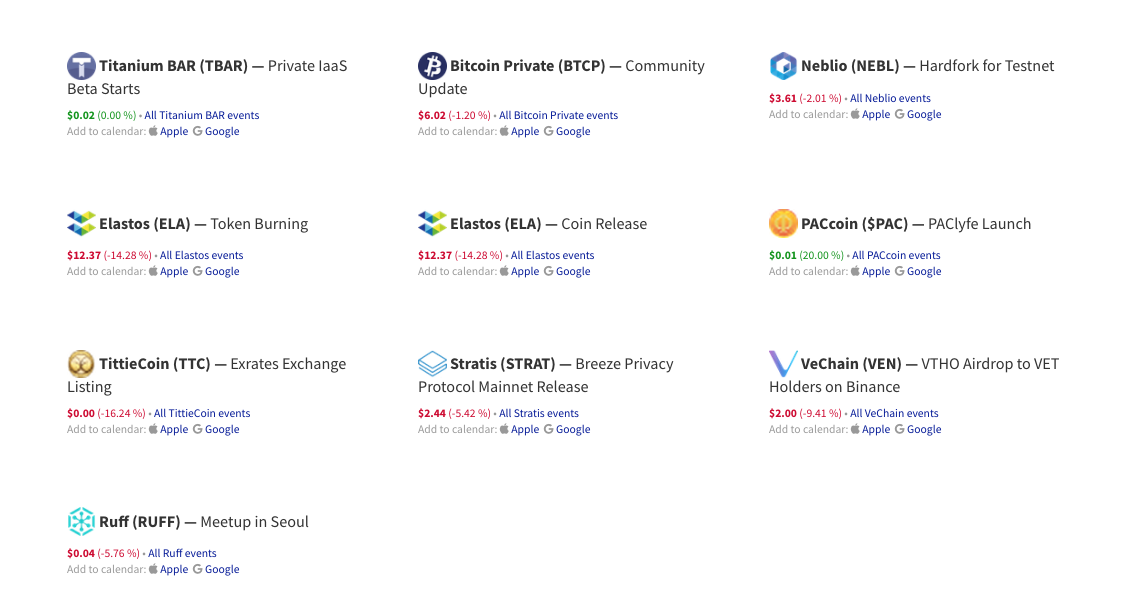1128x604 pixels.
Task: Click the Stratis layered logo
Action: 432,363
